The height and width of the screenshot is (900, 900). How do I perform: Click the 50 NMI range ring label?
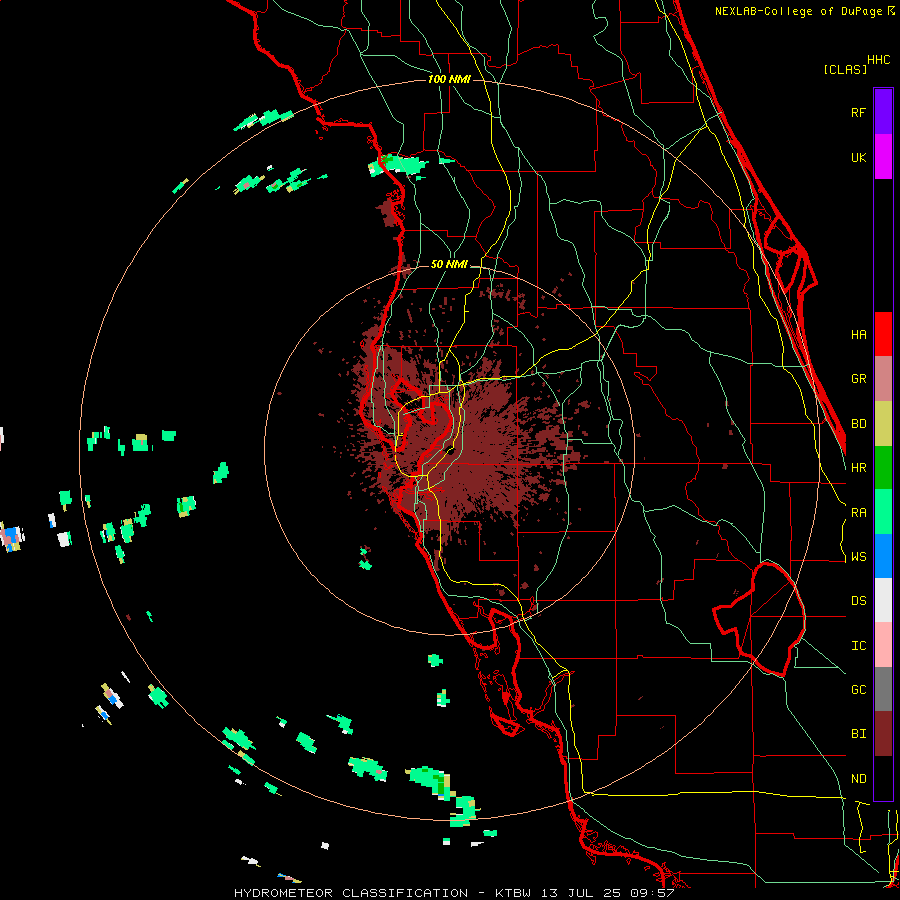coord(449,265)
